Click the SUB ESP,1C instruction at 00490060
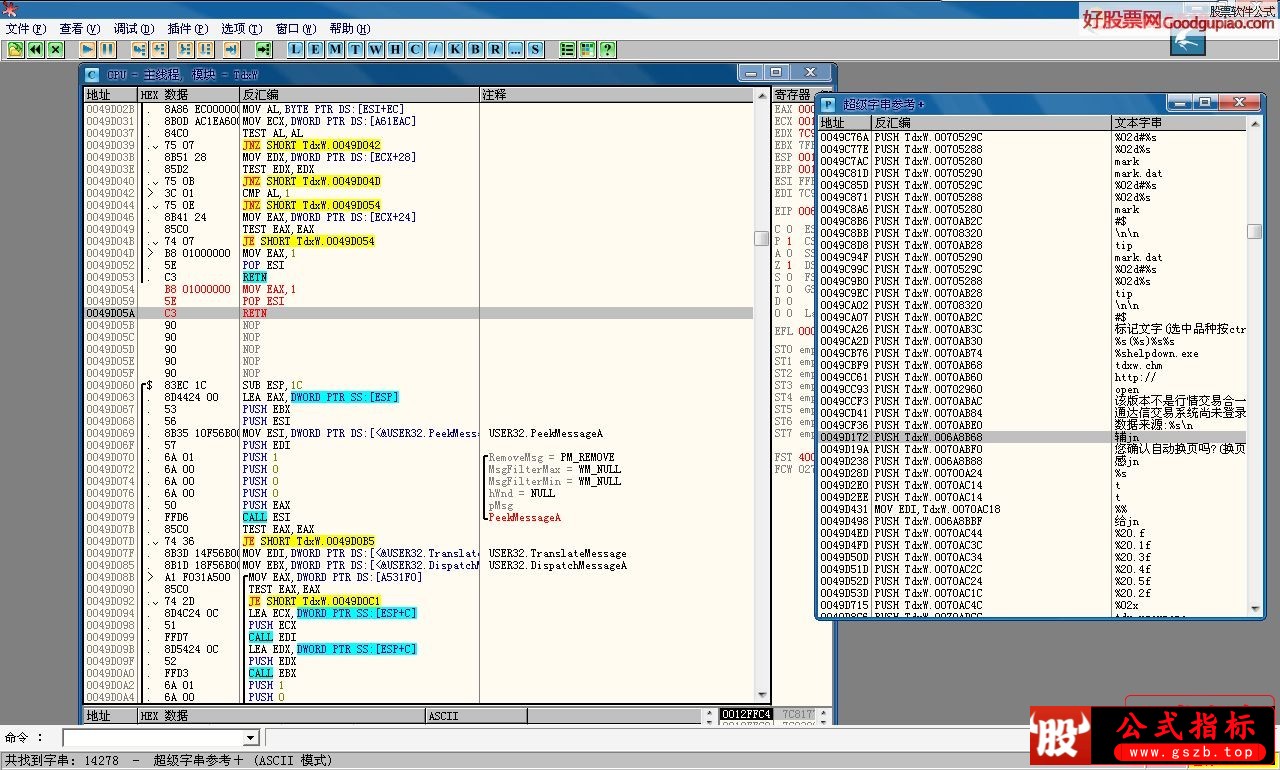 click(x=270, y=385)
